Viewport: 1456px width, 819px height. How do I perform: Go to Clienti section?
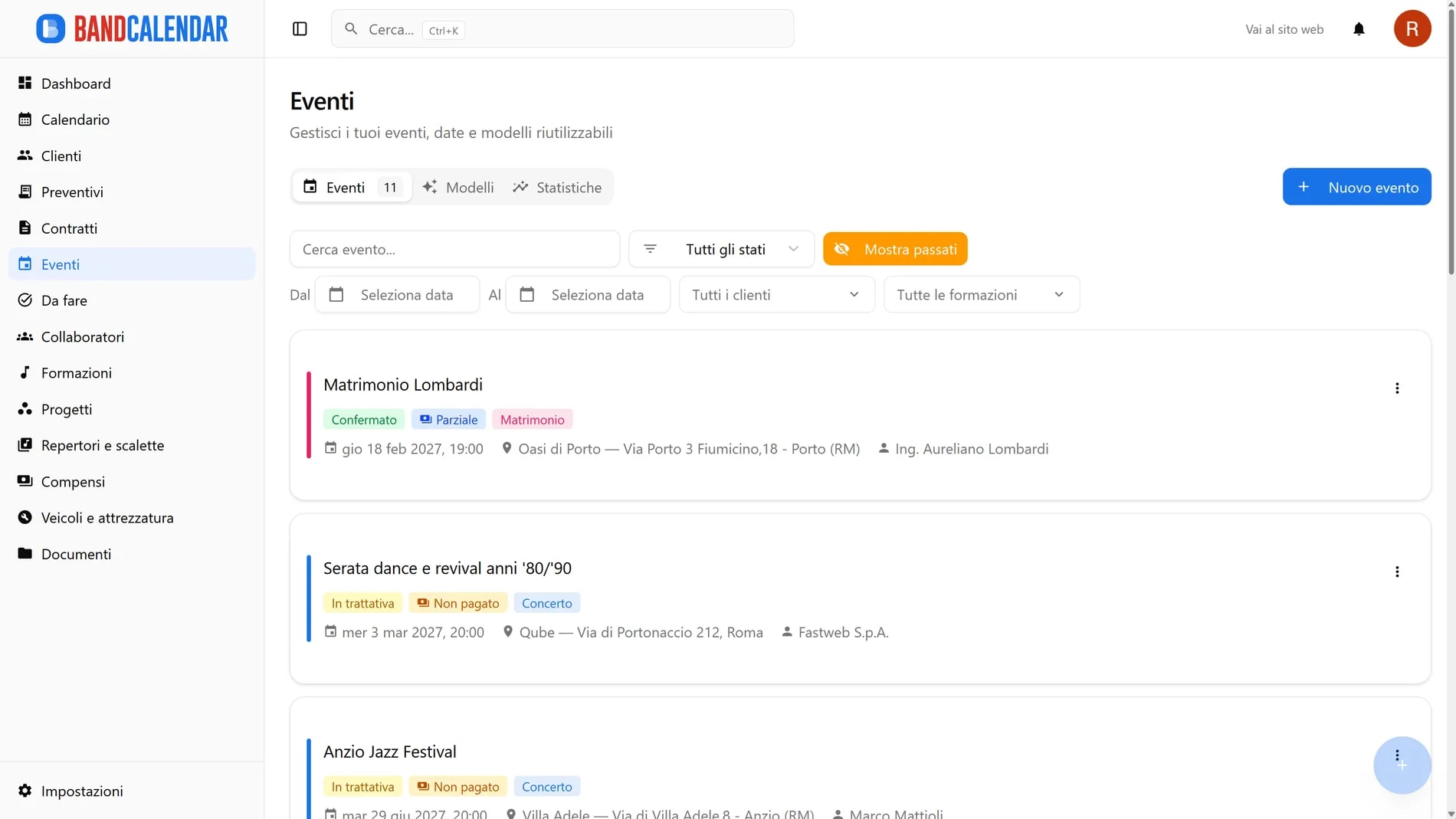pos(132,156)
